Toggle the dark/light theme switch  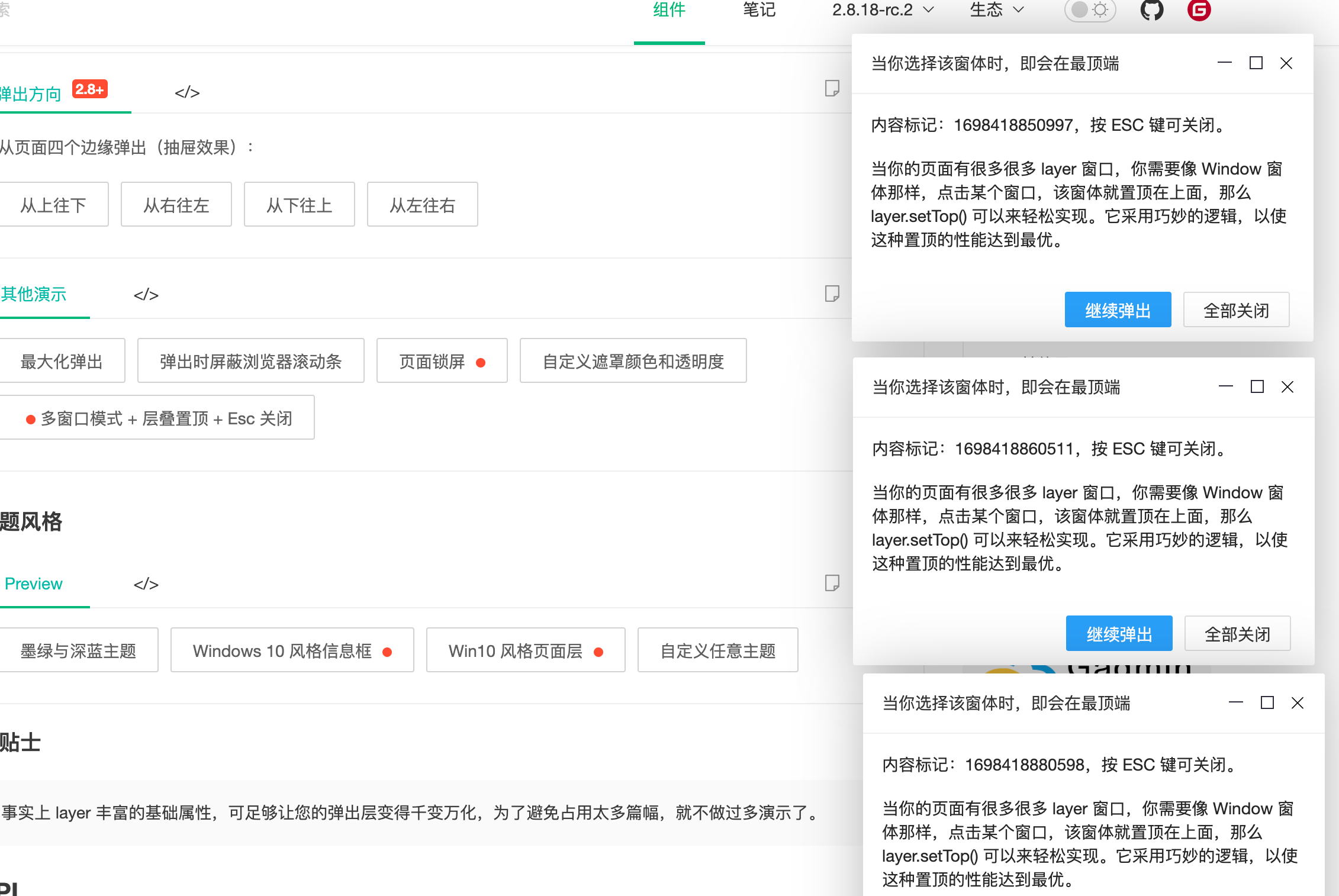1090,10
